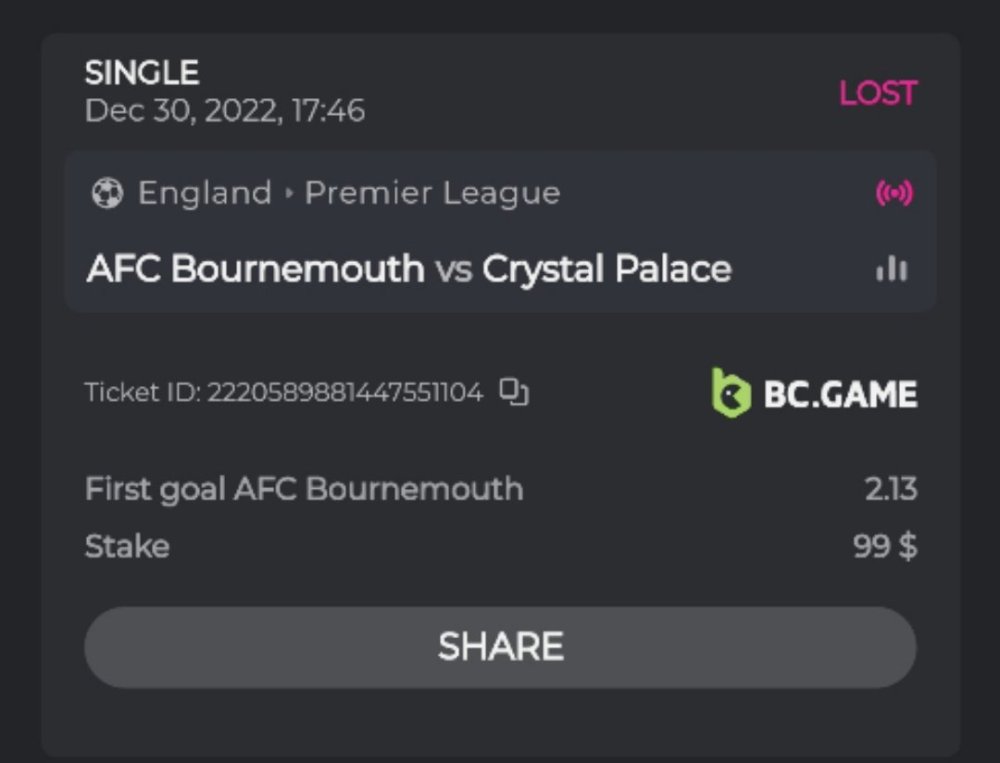This screenshot has height=763, width=1000.
Task: Click the 99 $ stake amount
Action: click(x=885, y=546)
